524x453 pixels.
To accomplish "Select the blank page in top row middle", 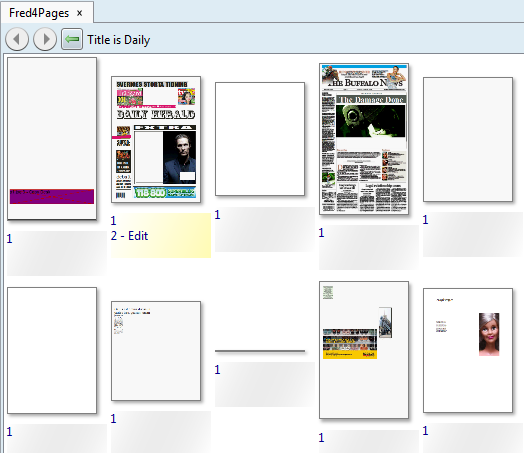I will coord(260,139).
